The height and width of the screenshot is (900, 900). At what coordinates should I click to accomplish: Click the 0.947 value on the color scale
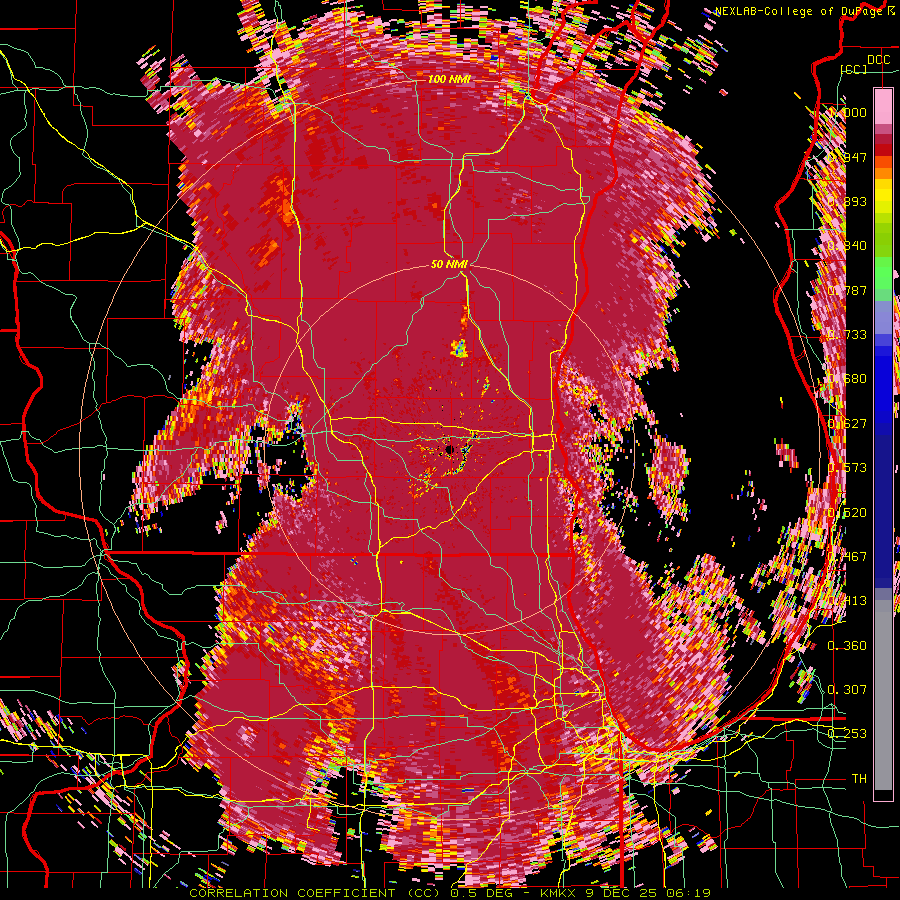(x=847, y=157)
